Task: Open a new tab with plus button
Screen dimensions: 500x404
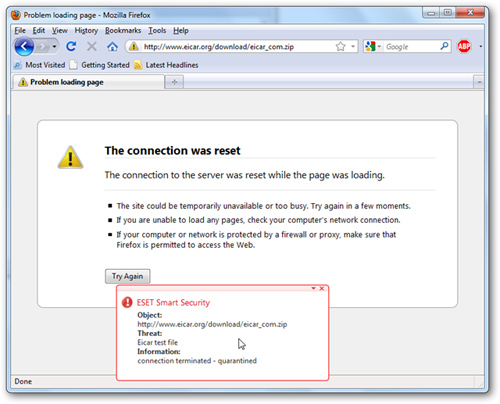Action: coord(174,82)
